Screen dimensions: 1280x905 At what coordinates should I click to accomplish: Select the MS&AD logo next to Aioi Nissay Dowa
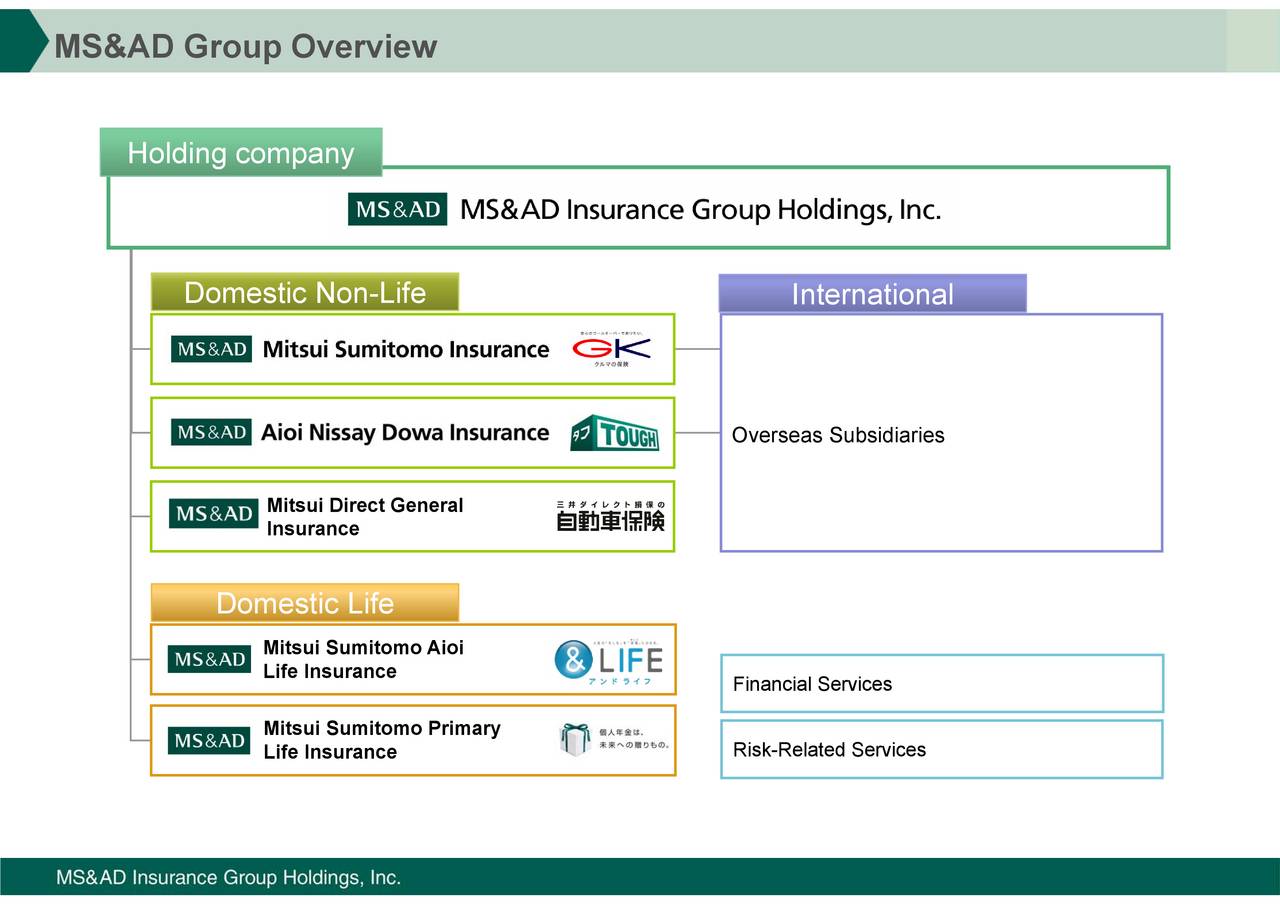[x=209, y=432]
